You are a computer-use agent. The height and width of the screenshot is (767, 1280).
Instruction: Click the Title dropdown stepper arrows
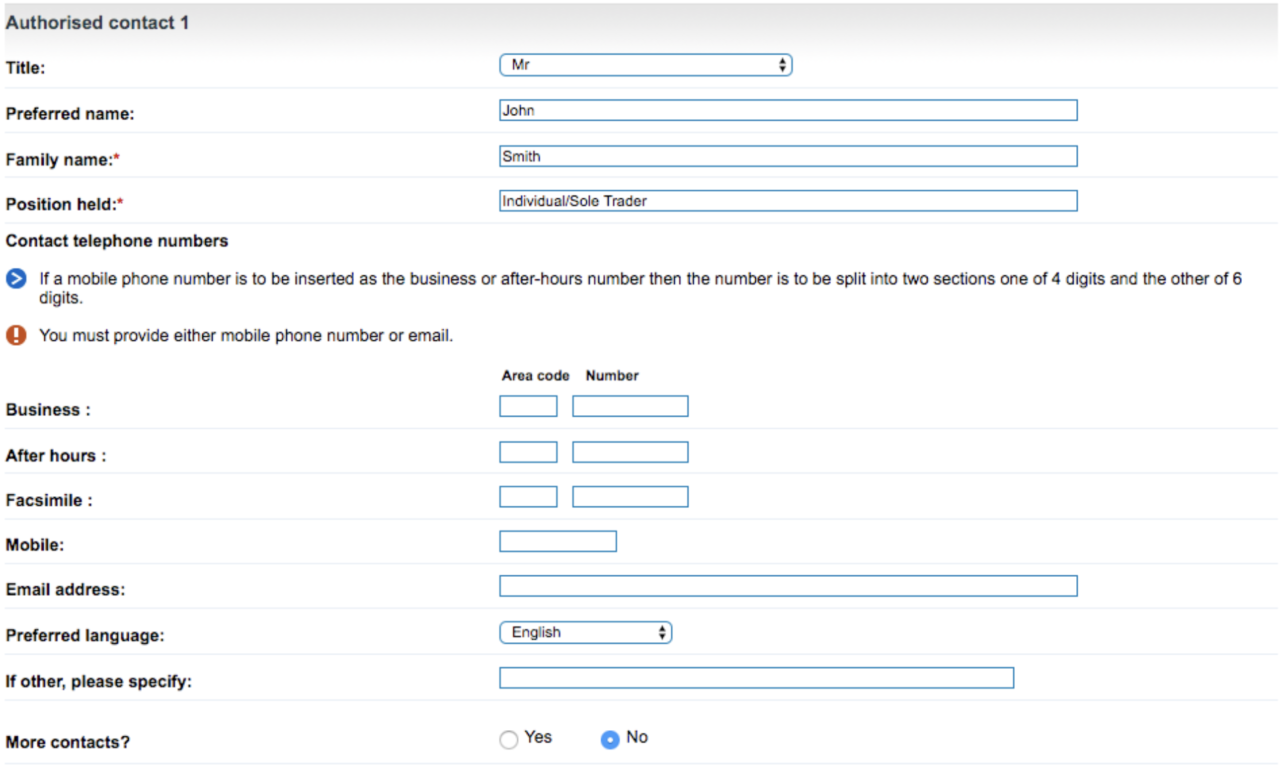coord(783,64)
